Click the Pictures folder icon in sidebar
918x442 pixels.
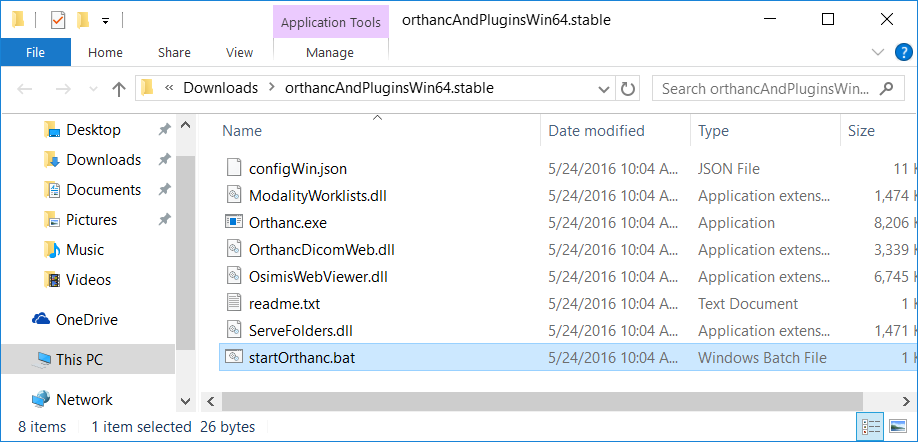click(52, 220)
